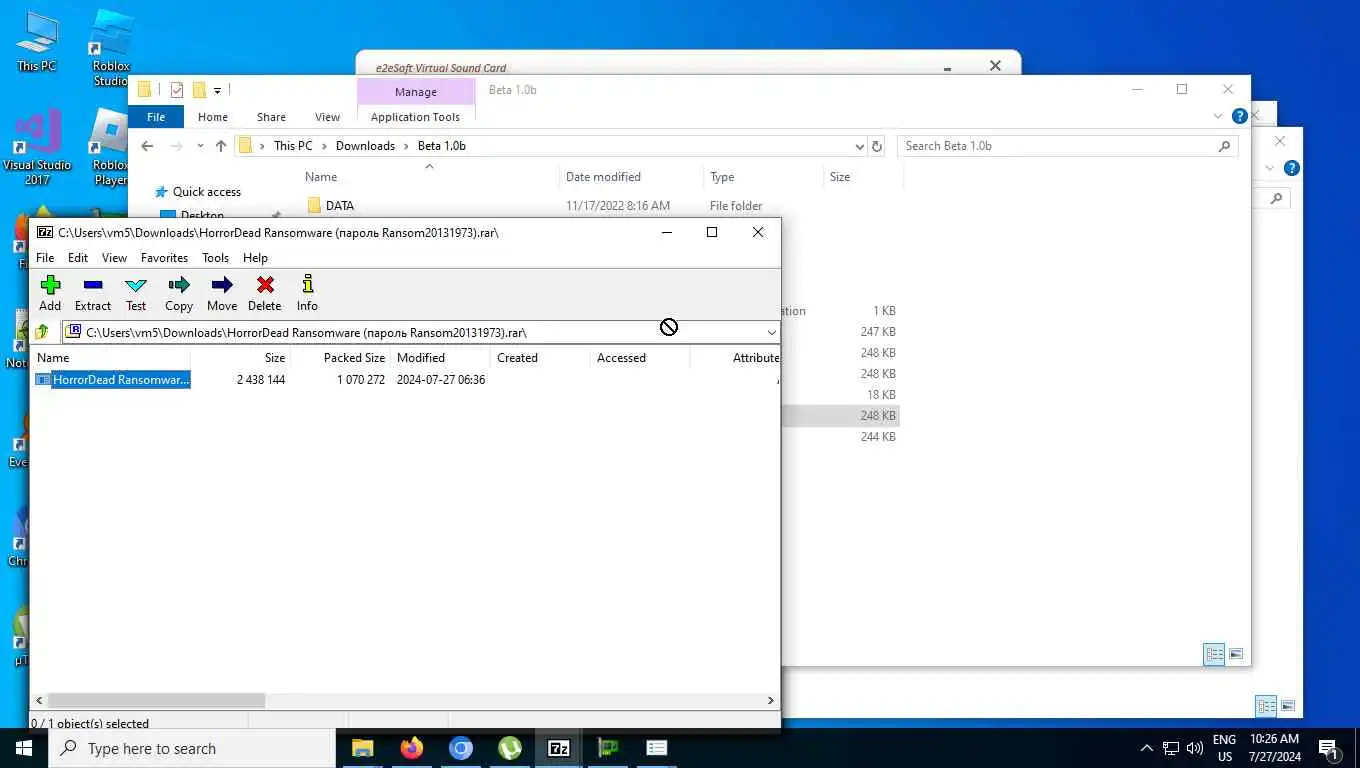Open Application Tools tab in Explorer
The width and height of the screenshot is (1360, 768).
click(416, 117)
